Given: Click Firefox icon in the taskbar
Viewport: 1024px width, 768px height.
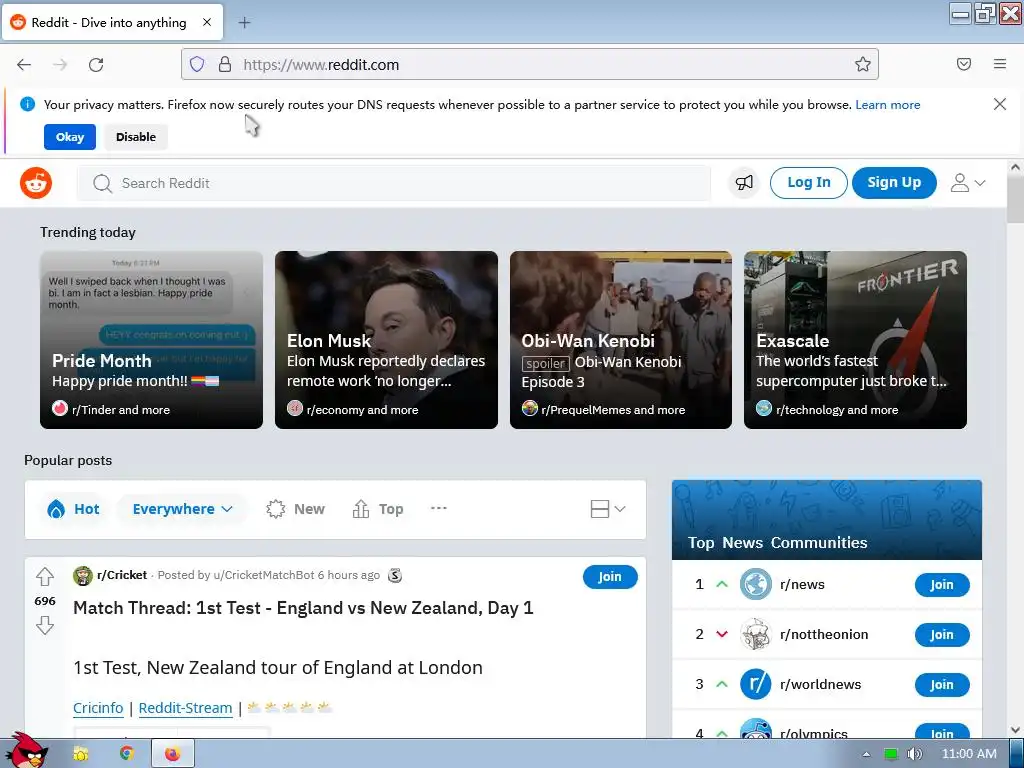Looking at the screenshot, I should [172, 754].
